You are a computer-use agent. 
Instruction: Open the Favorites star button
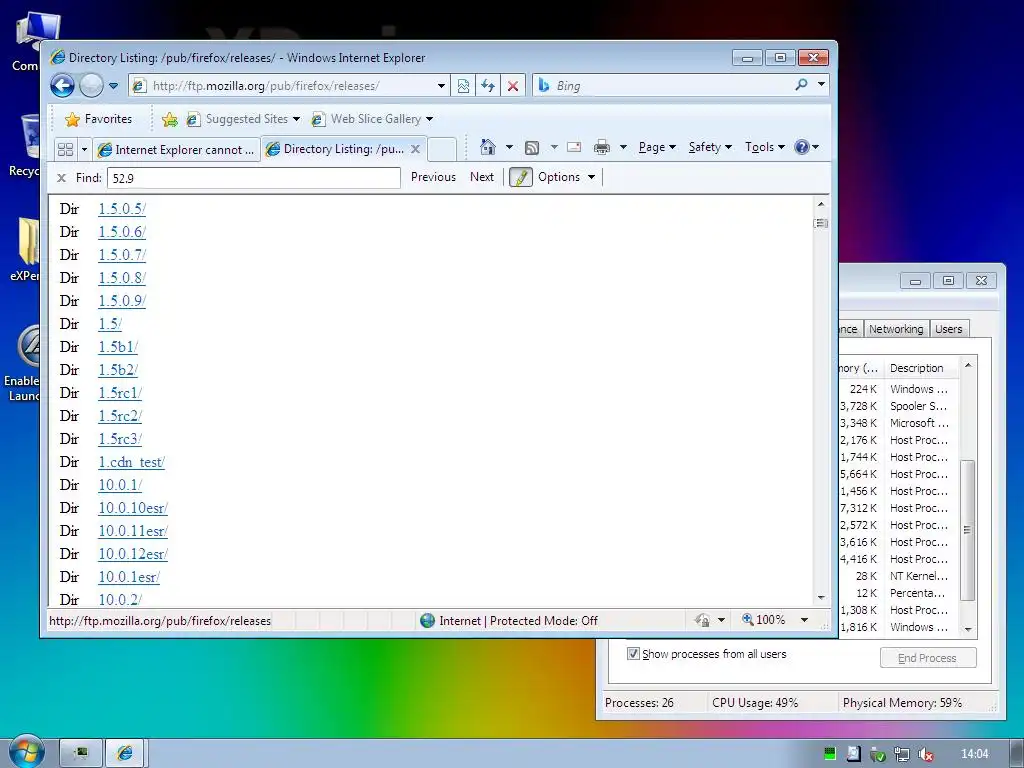pyautogui.click(x=99, y=119)
